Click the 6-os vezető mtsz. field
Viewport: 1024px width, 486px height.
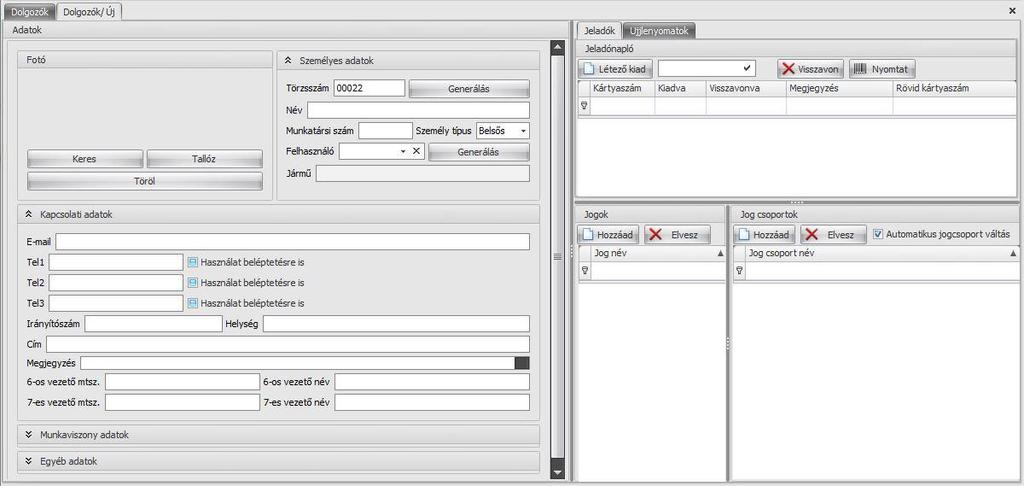tap(182, 381)
